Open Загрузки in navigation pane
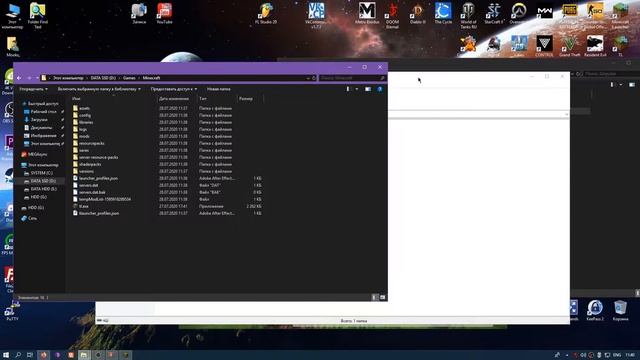Screen dimensions: 640x360 tap(39, 120)
